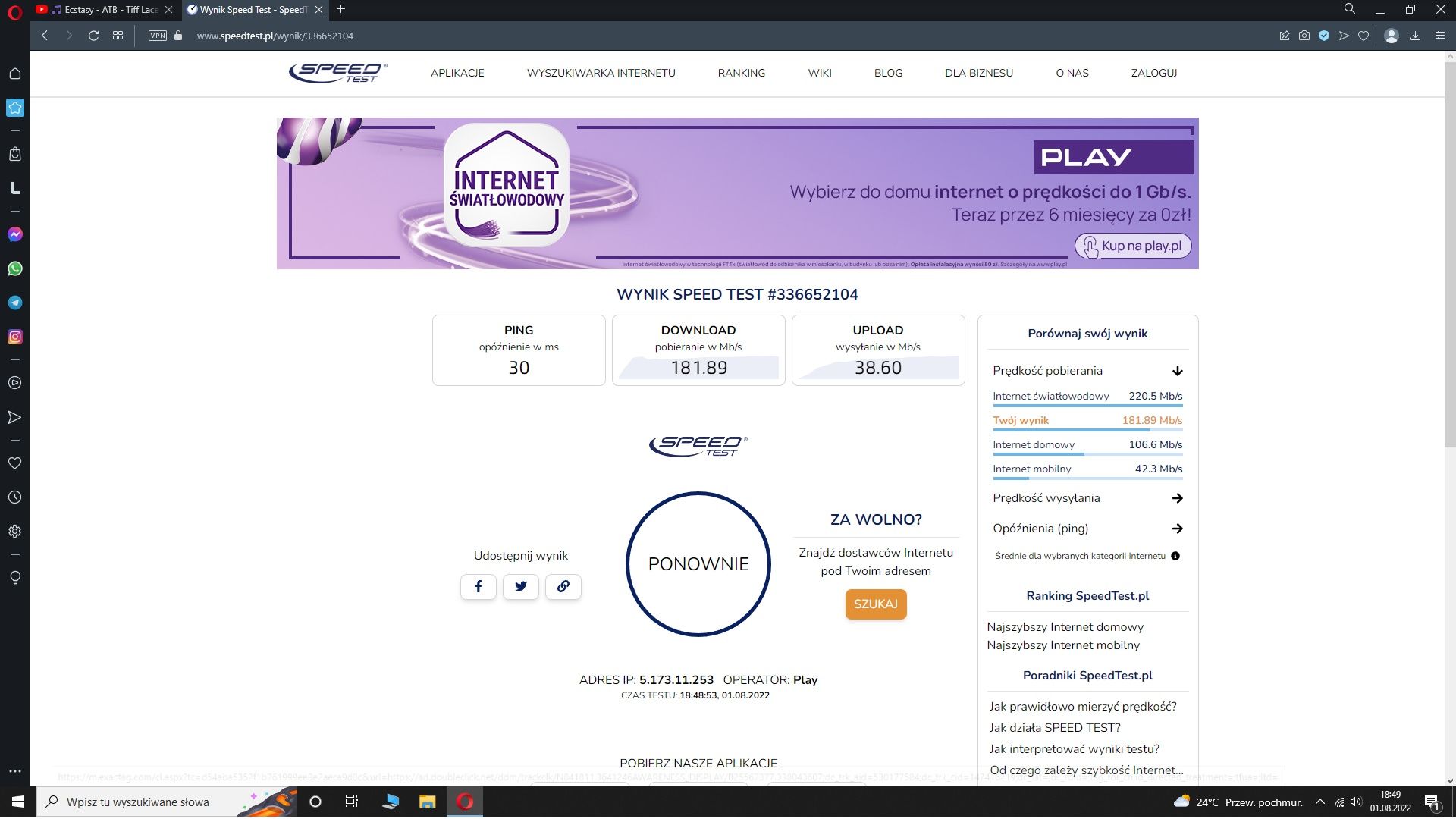The height and width of the screenshot is (819, 1456).
Task: Open Facebook Messenger in sidebar
Action: tap(14, 234)
